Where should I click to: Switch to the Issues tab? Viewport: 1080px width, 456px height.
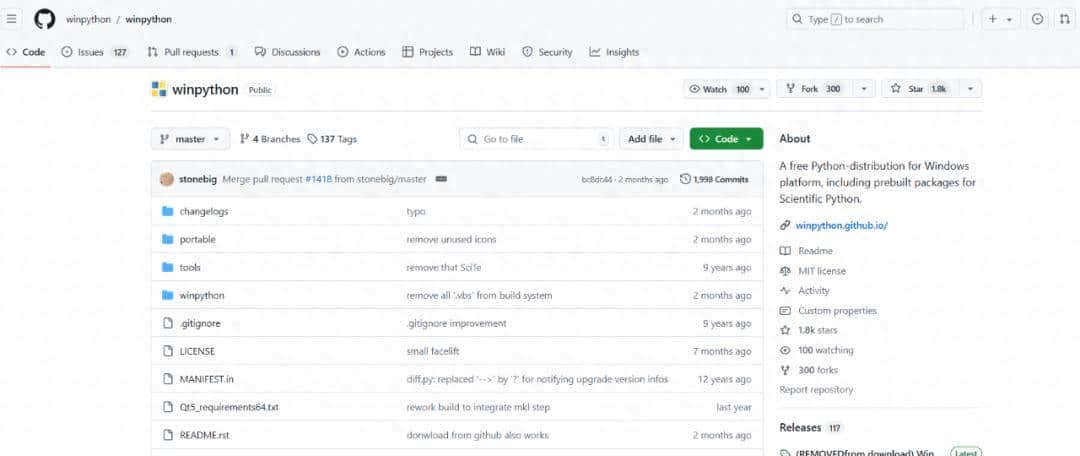pyautogui.click(x=90, y=52)
